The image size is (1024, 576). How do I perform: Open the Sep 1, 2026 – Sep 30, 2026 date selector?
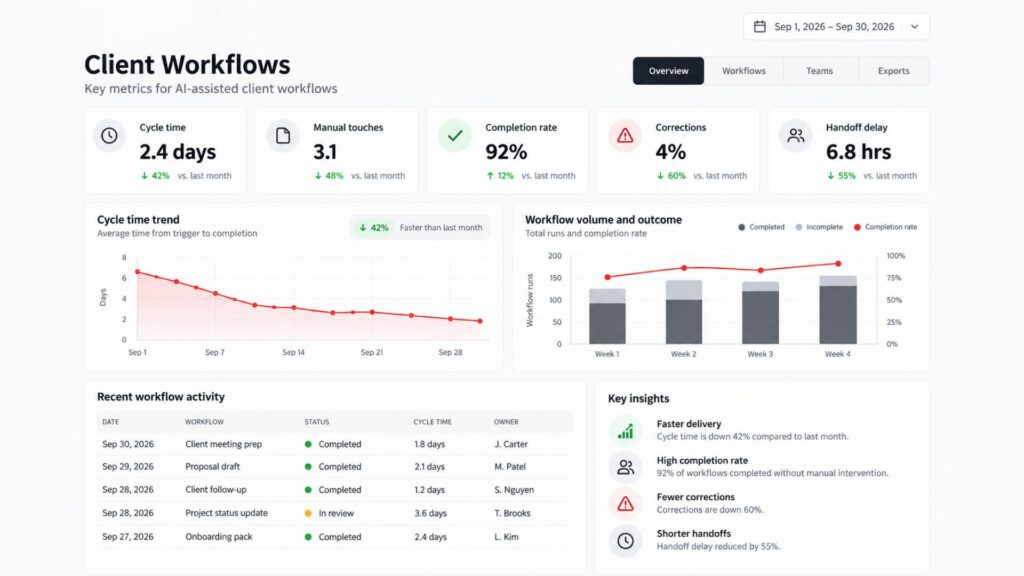pos(836,27)
